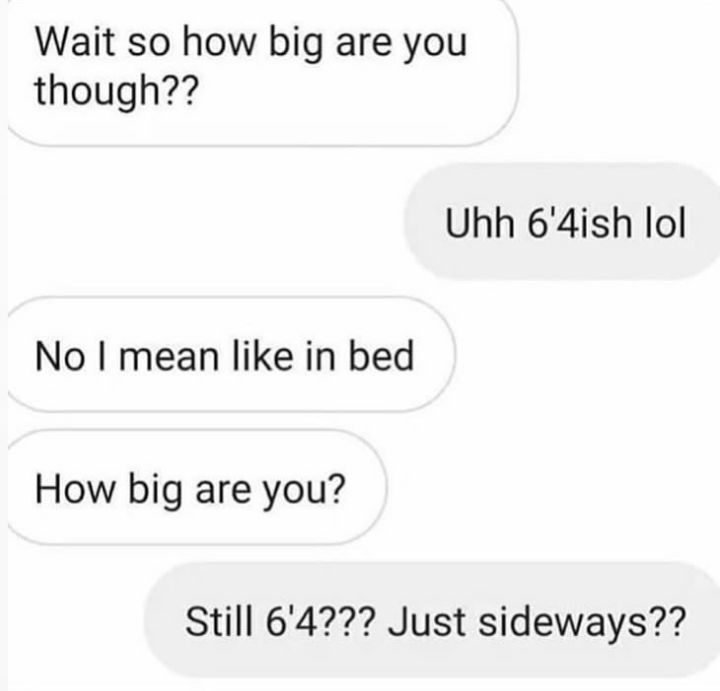Click the word "Just" in the final reply
This screenshot has width=720, height=691.
click(x=427, y=622)
